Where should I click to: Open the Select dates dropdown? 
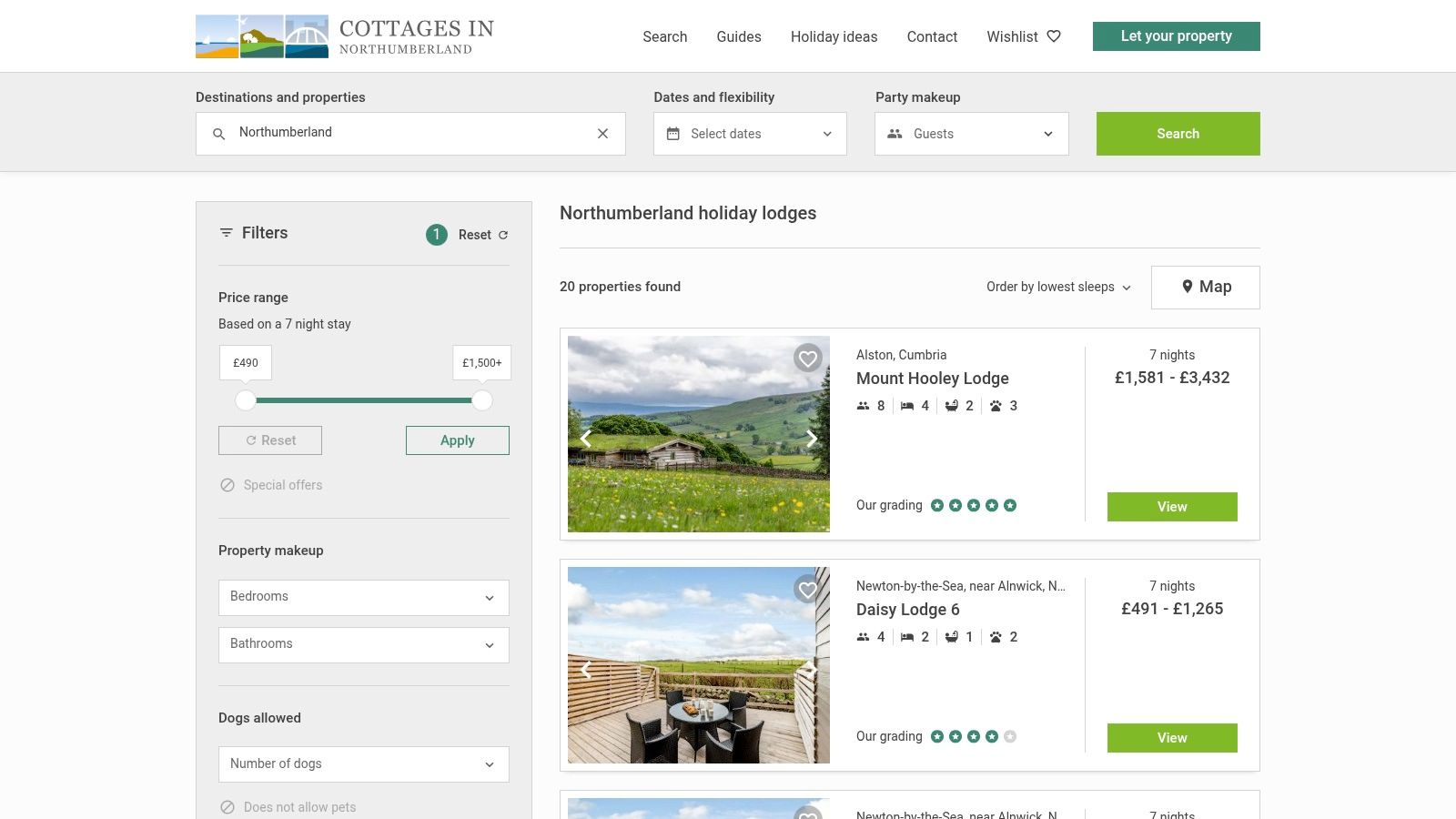pos(749,134)
